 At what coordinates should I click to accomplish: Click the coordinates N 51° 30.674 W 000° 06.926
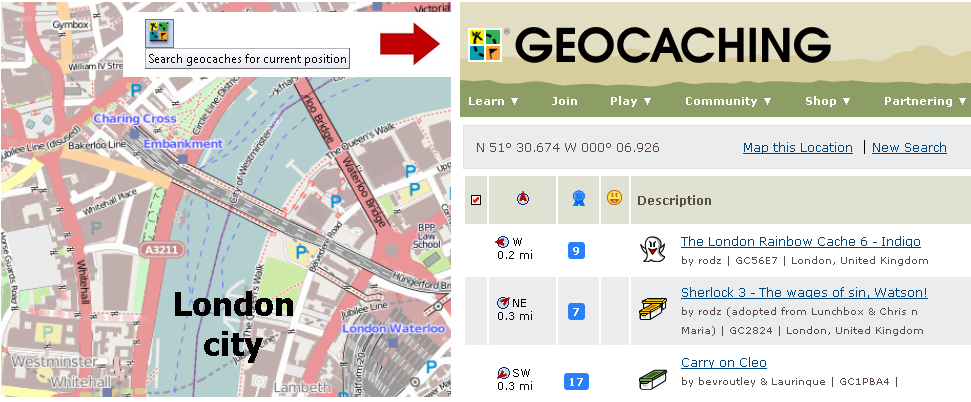[x=568, y=147]
